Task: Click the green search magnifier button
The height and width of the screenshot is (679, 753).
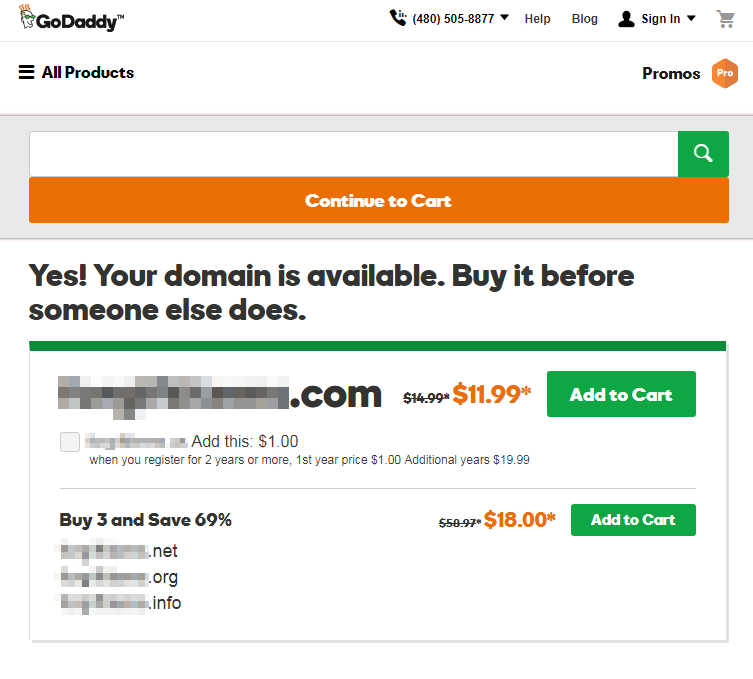Action: tap(703, 153)
